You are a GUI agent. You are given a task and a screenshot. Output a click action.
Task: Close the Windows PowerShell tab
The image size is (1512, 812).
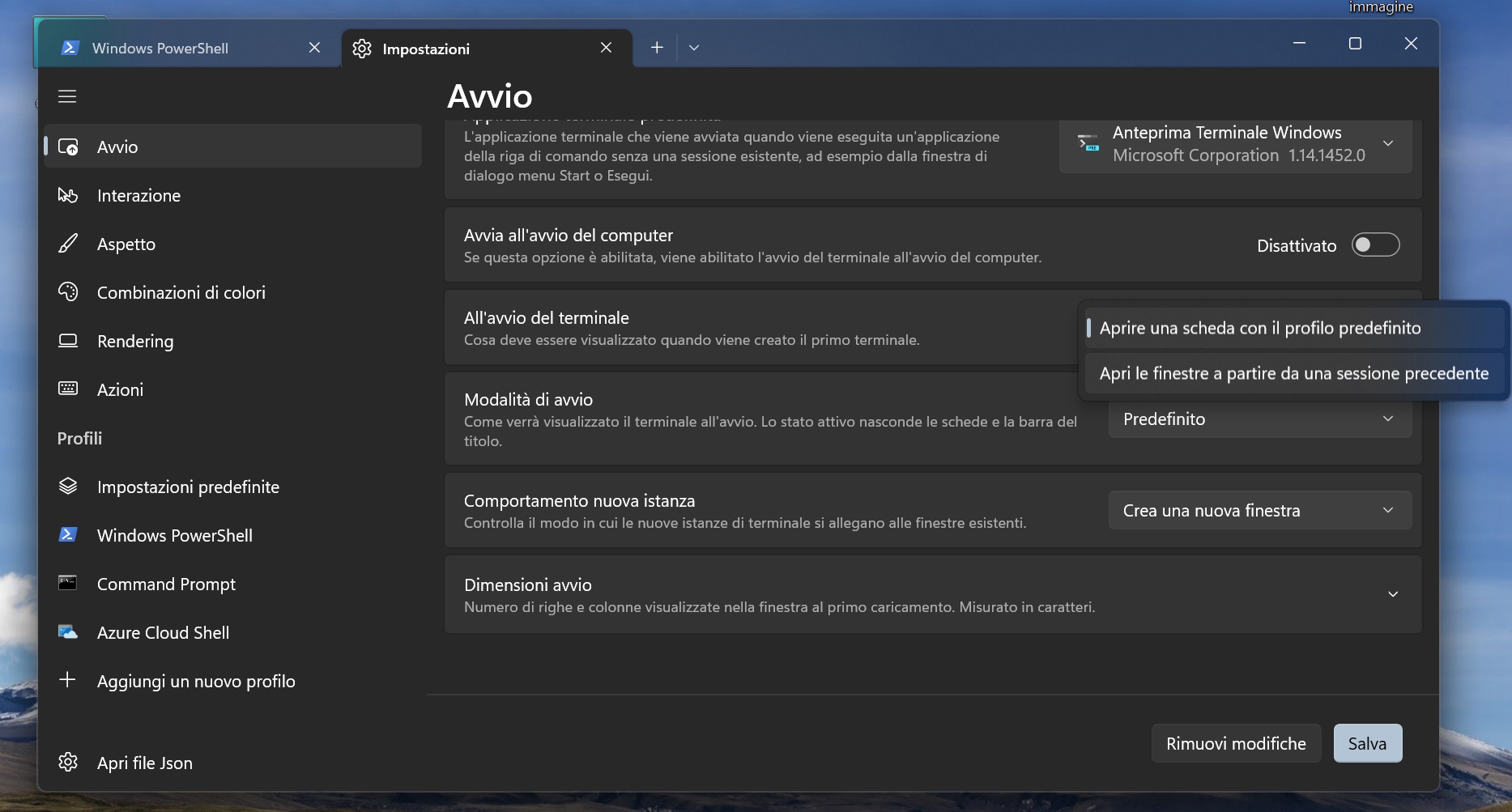[x=315, y=48]
